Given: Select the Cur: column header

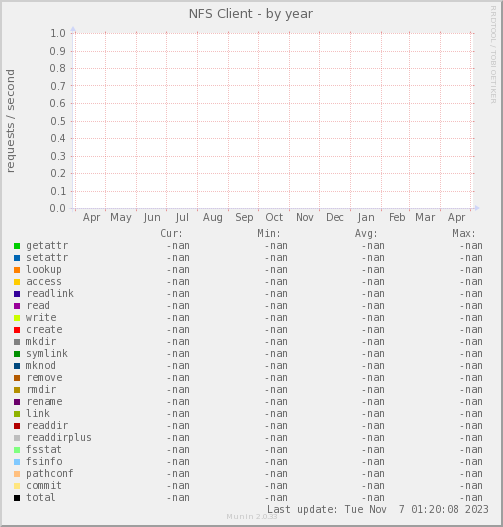Looking at the screenshot, I should coord(171,233).
